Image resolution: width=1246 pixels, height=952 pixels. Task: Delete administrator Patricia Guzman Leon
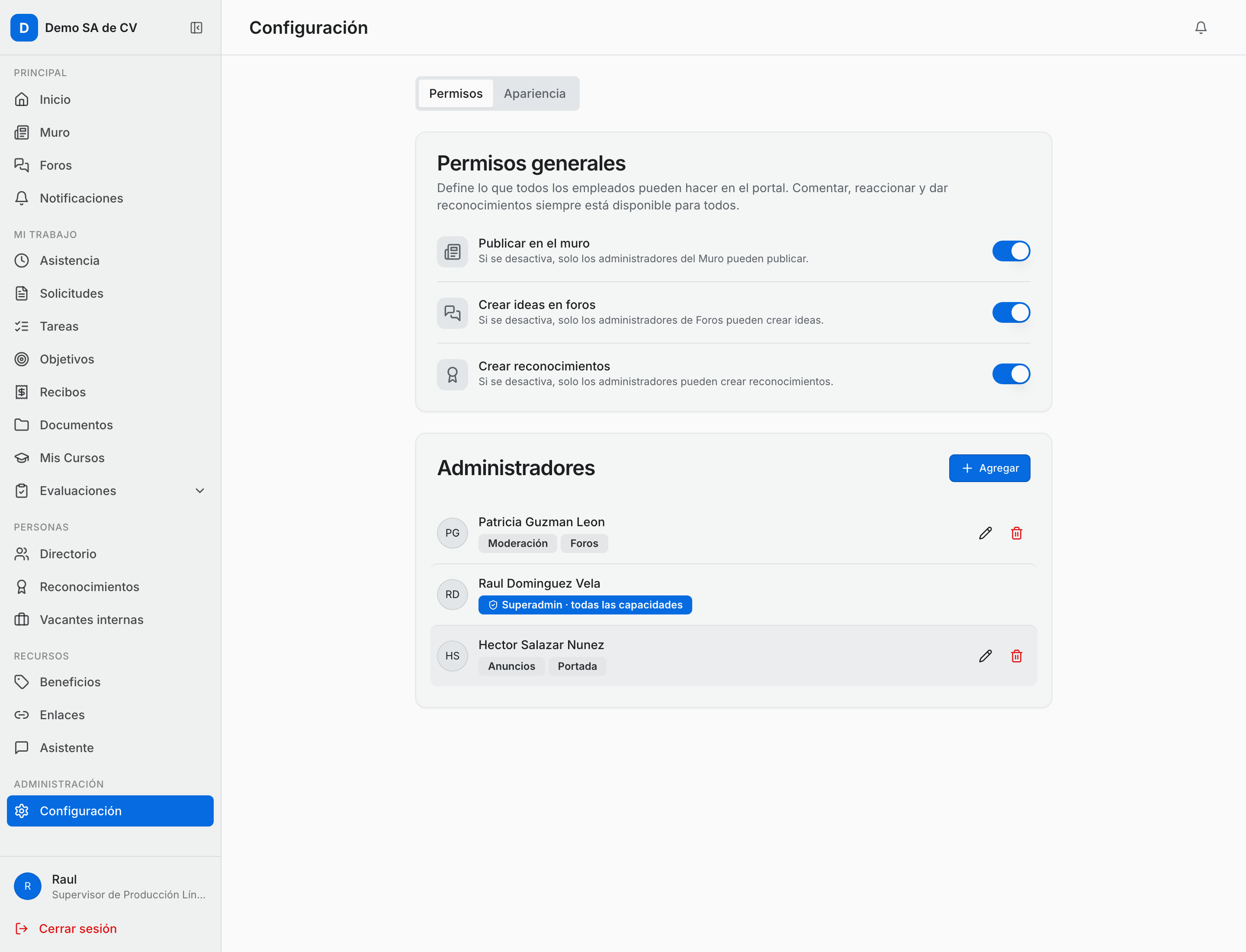1017,533
